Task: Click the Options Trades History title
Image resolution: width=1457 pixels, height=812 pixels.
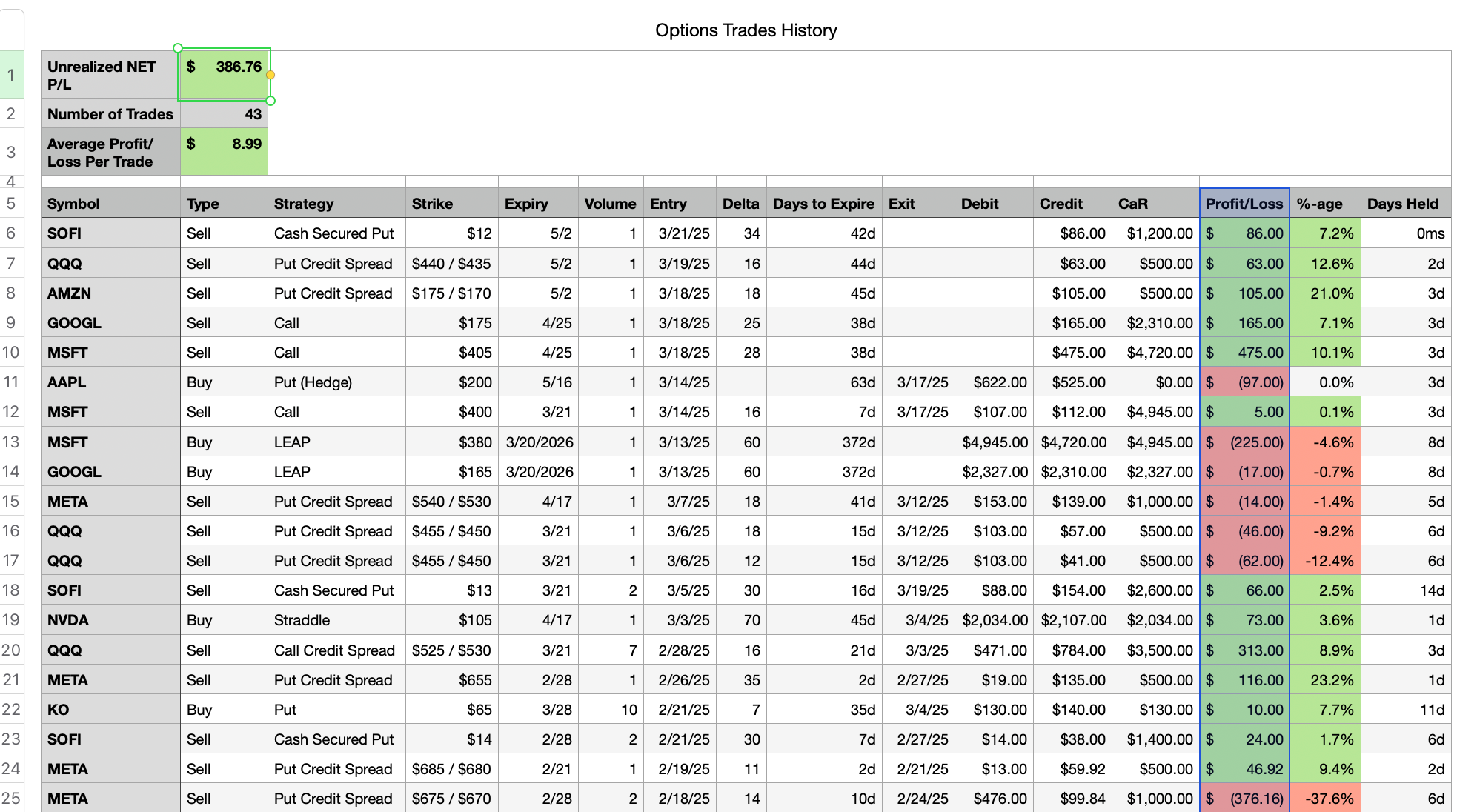Action: click(x=746, y=30)
